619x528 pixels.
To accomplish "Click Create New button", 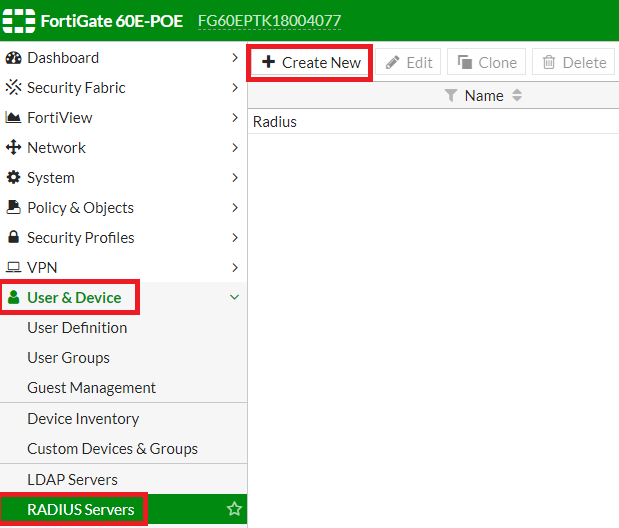I will coord(311,62).
